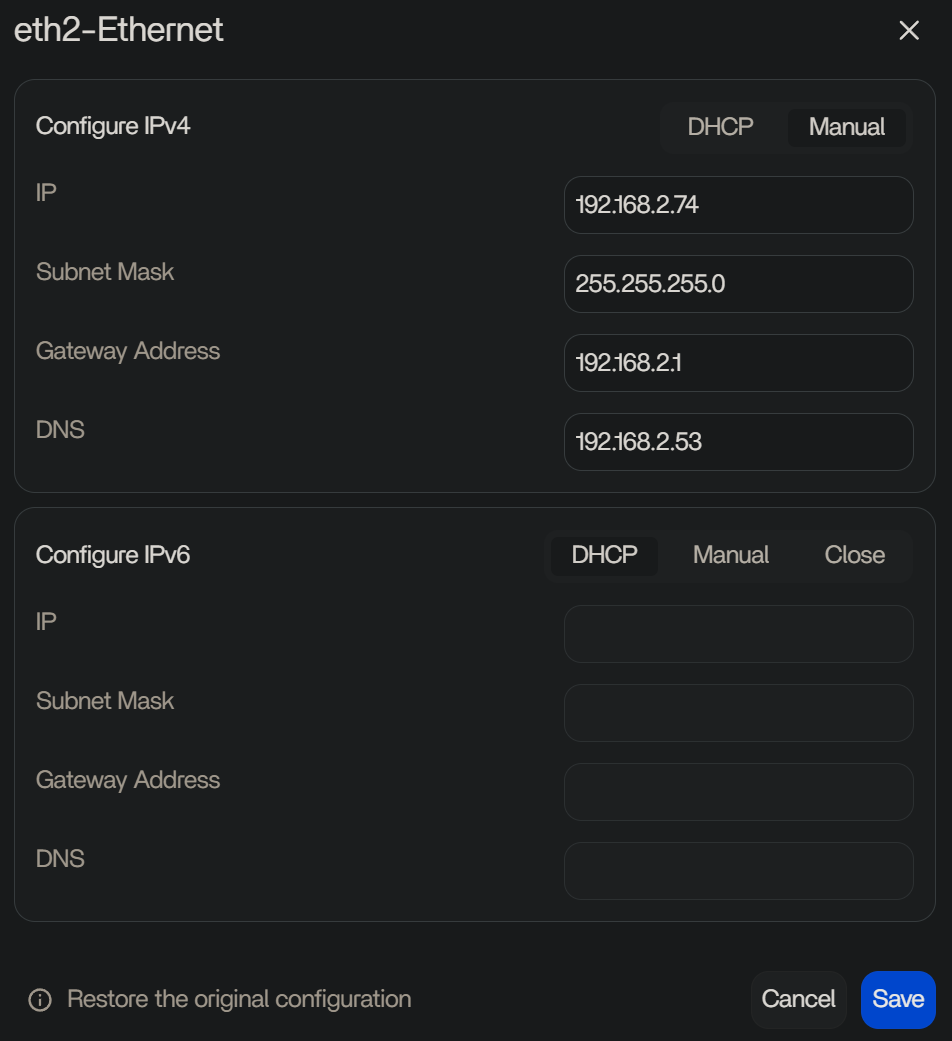Edit the IPv4 DNS field

738,442
